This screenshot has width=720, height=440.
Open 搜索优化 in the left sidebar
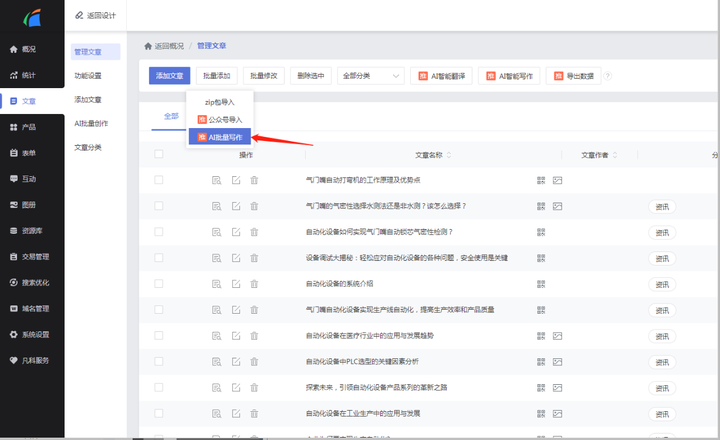(x=29, y=283)
